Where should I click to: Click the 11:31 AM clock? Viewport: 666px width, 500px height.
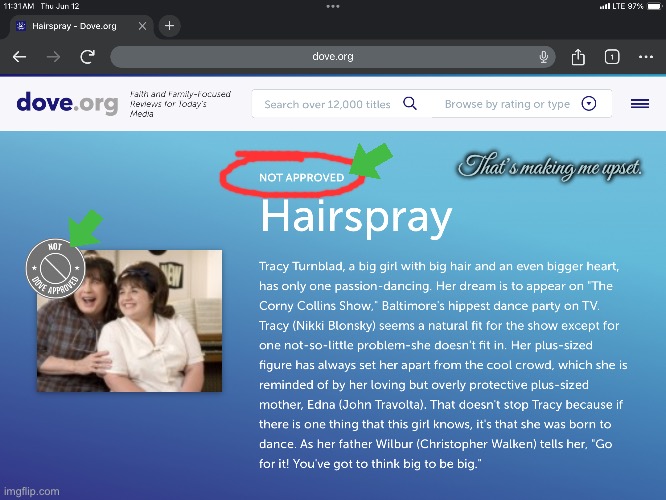coord(19,6)
